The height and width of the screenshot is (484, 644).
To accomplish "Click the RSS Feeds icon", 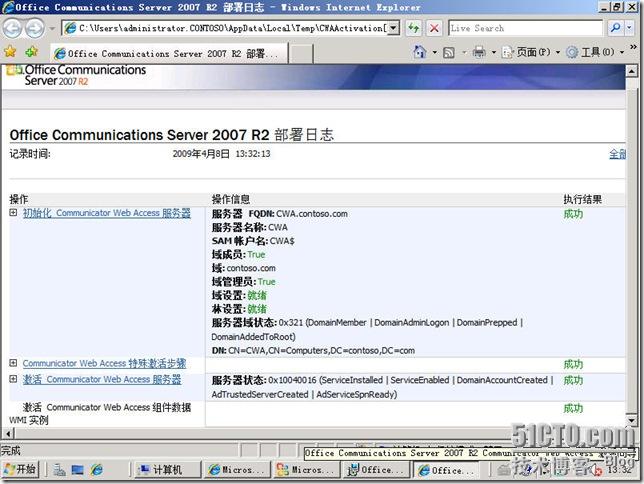I will [449, 53].
